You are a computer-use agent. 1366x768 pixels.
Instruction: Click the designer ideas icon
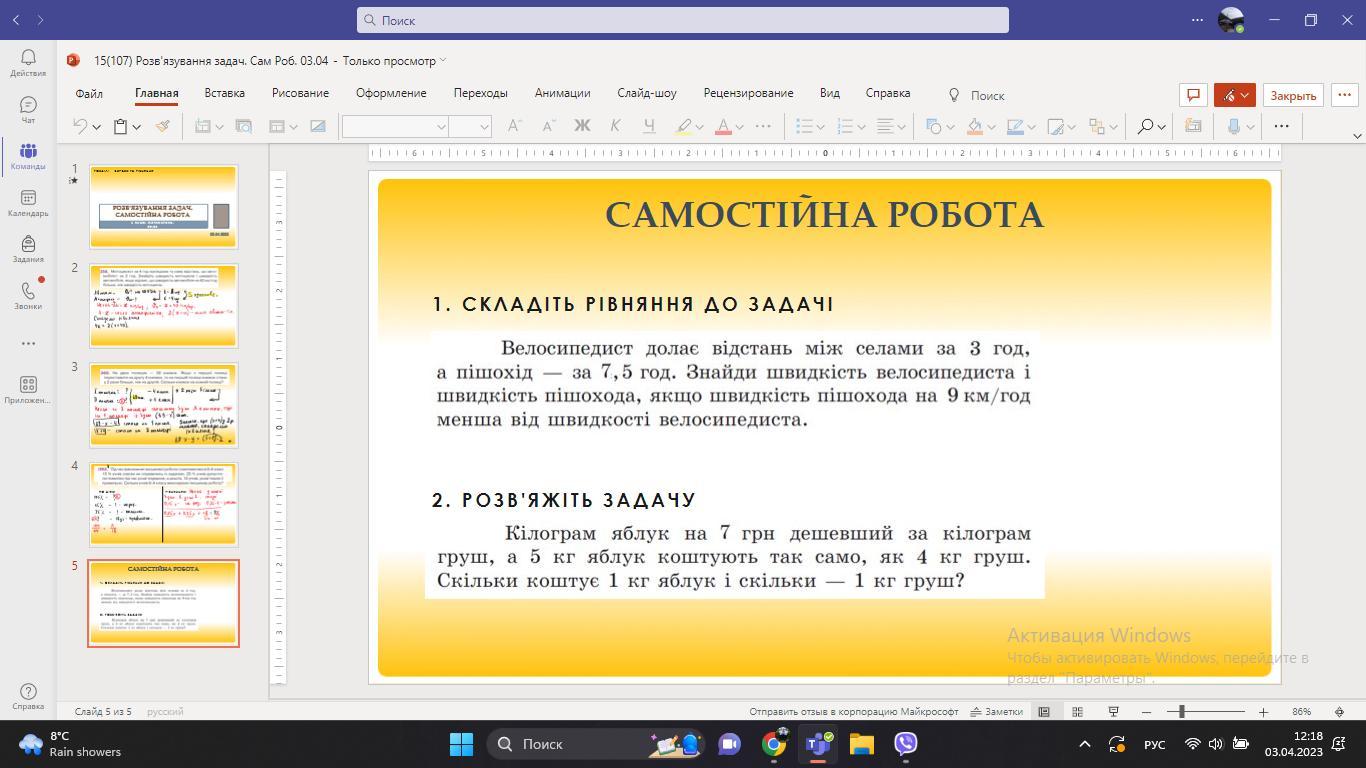(1193, 126)
